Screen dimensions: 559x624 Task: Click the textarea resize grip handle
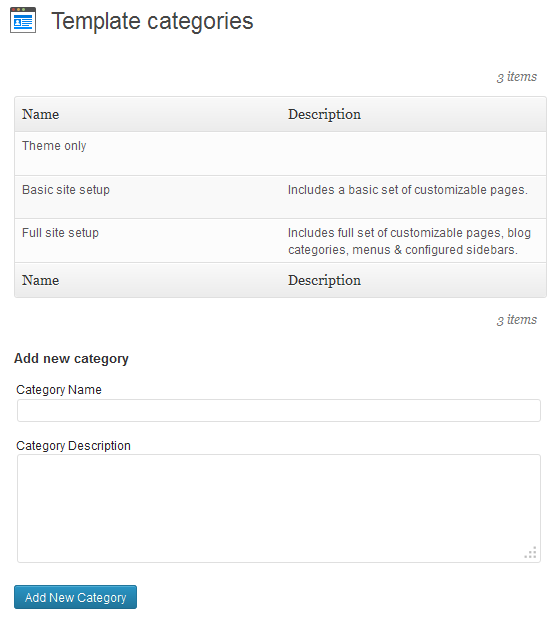click(x=530, y=552)
